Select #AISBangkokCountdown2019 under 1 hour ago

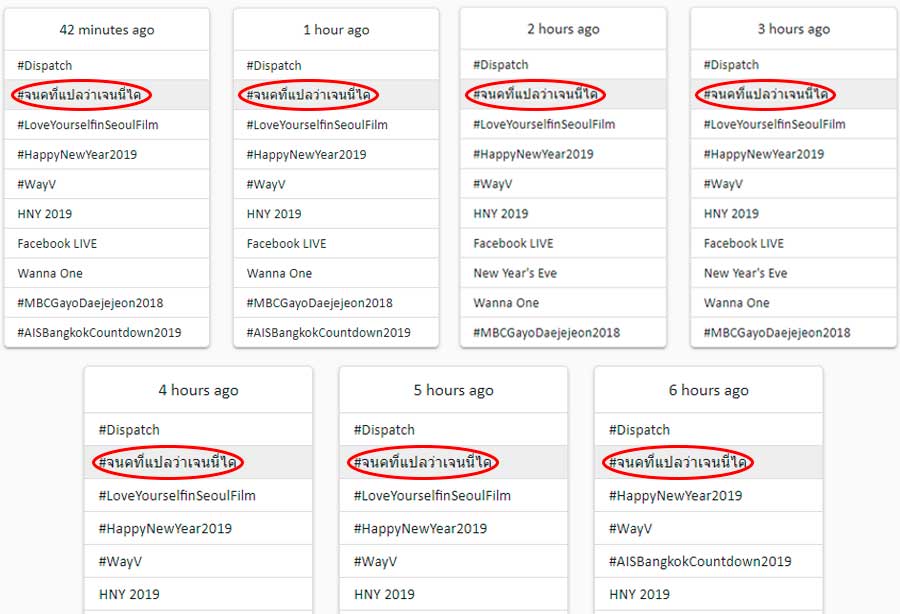click(328, 333)
